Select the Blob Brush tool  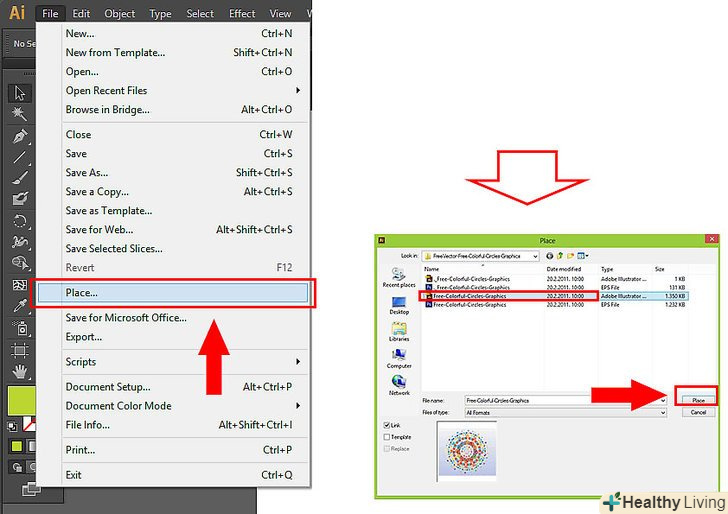coord(20,199)
